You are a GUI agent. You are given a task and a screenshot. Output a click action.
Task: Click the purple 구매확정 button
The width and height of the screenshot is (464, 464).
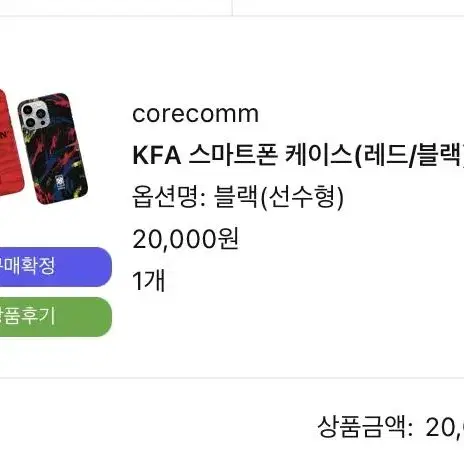55,267
